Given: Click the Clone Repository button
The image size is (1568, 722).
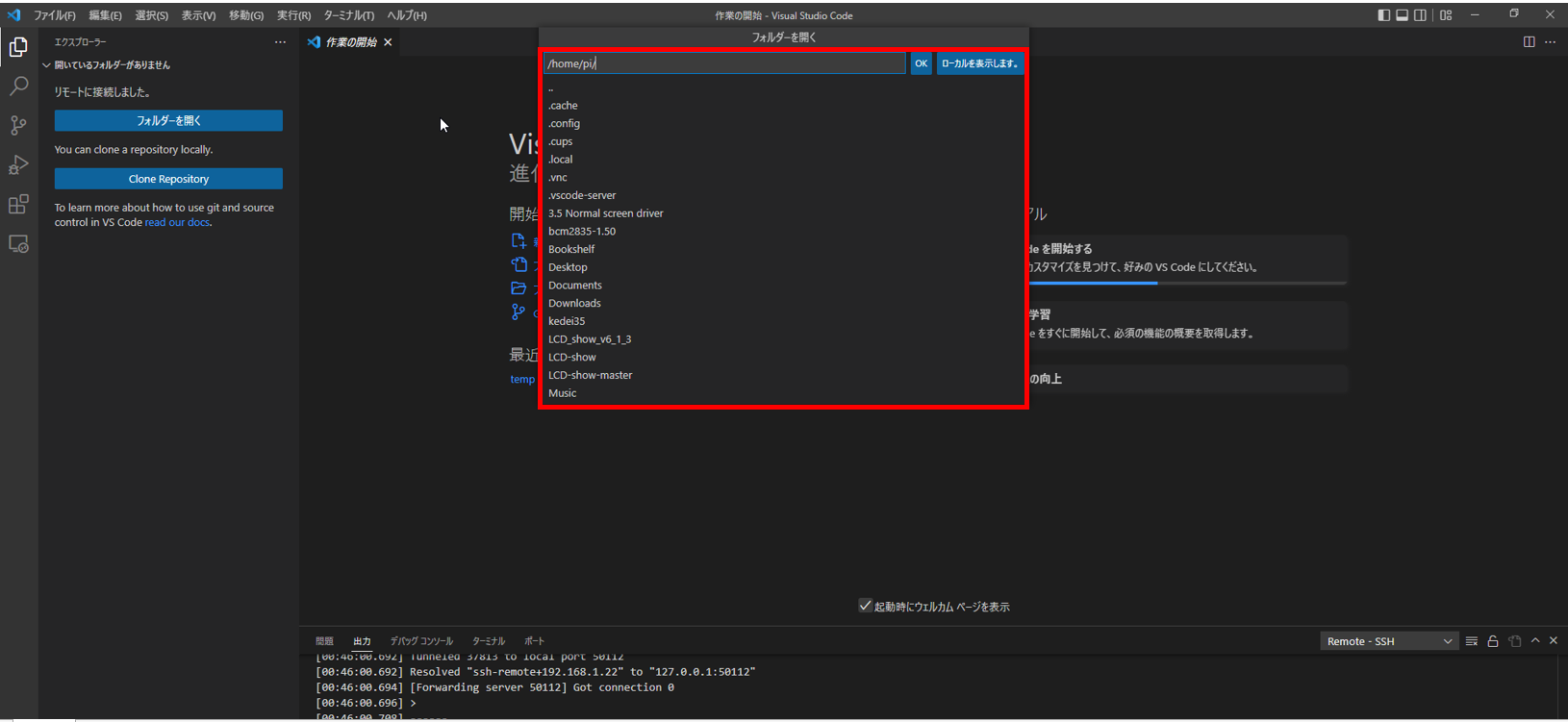Looking at the screenshot, I should [168, 179].
